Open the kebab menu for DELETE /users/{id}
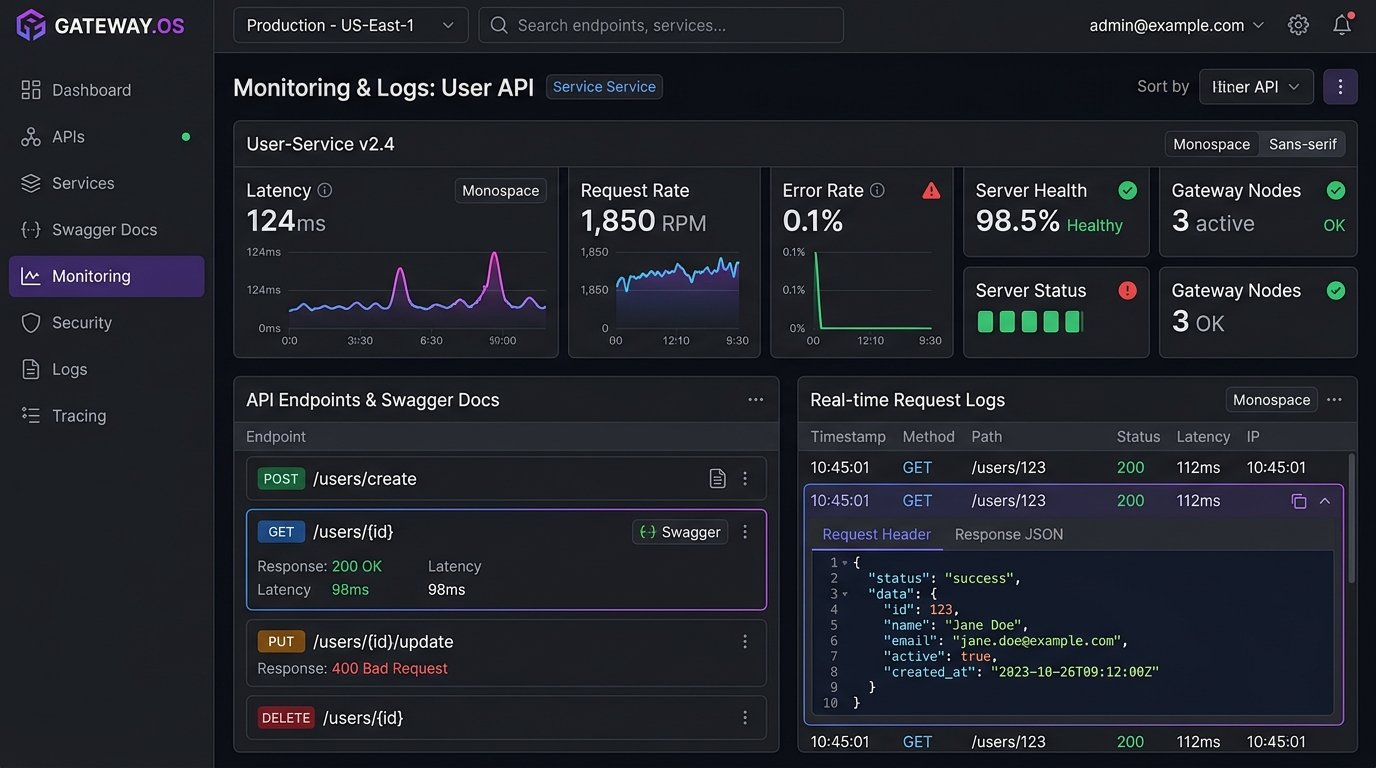Screen dimensions: 1376x768 tap(745, 718)
